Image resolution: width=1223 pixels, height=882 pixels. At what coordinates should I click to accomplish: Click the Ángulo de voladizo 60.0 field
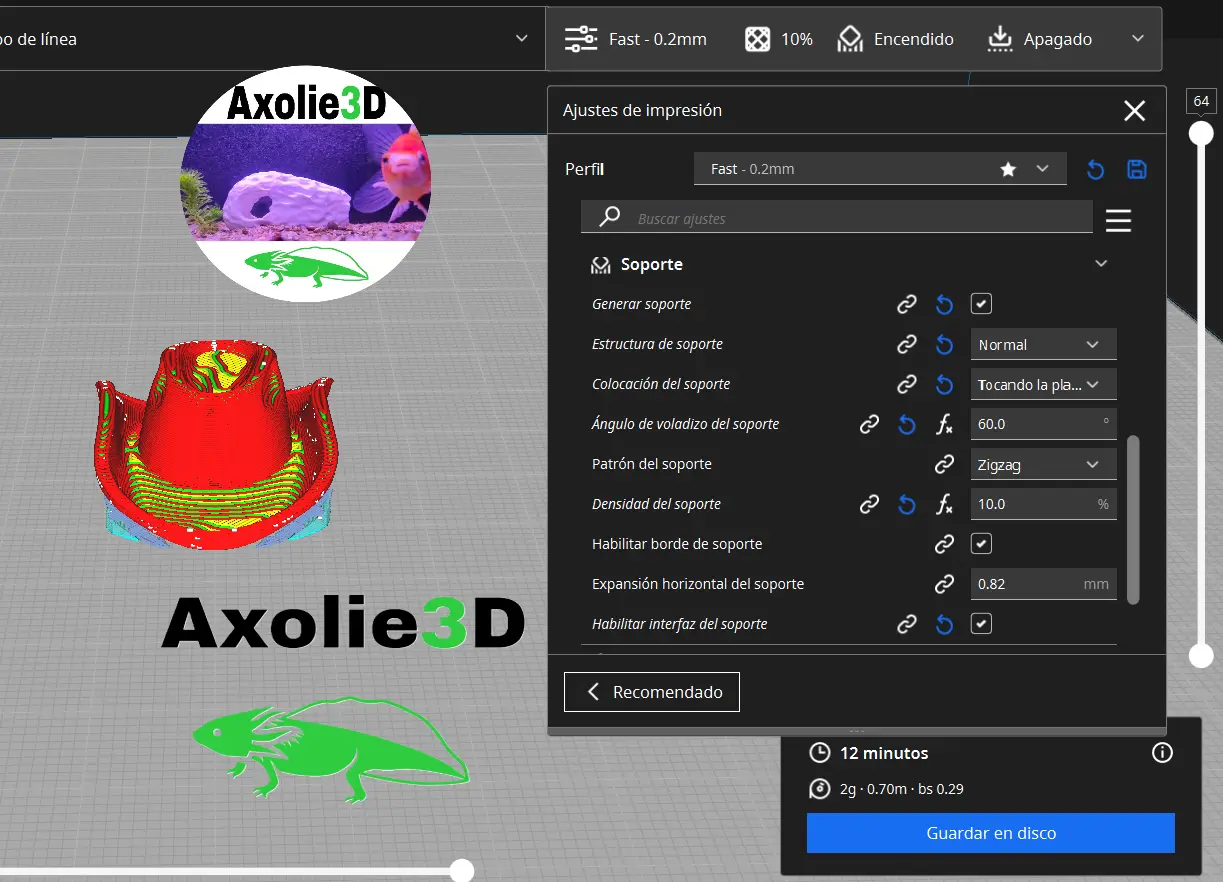pos(1043,424)
